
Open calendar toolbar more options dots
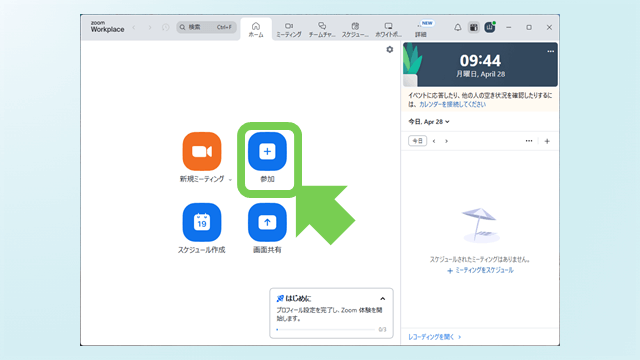pyautogui.click(x=529, y=141)
